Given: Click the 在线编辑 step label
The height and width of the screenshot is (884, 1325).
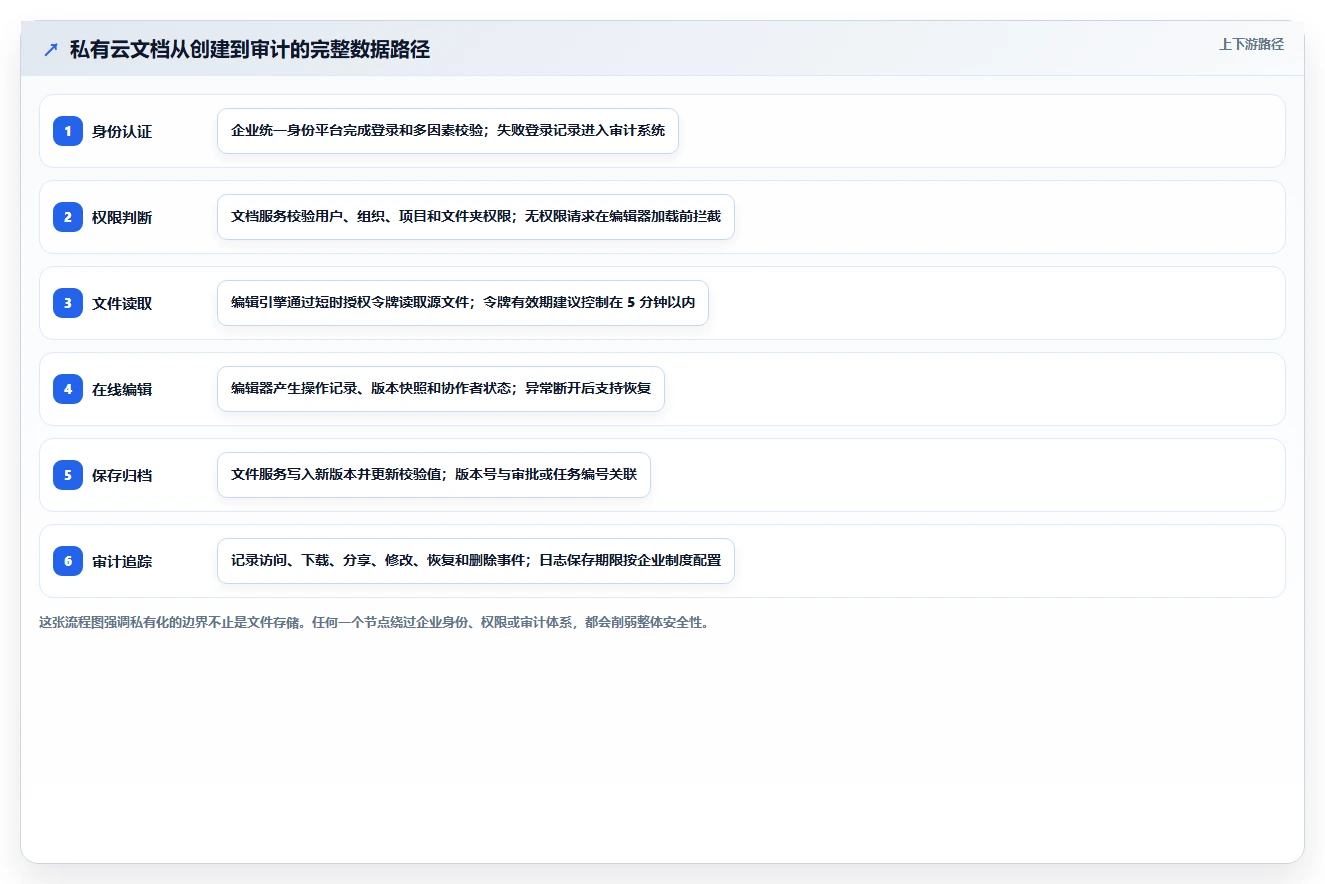Looking at the screenshot, I should pyautogui.click(x=122, y=389).
